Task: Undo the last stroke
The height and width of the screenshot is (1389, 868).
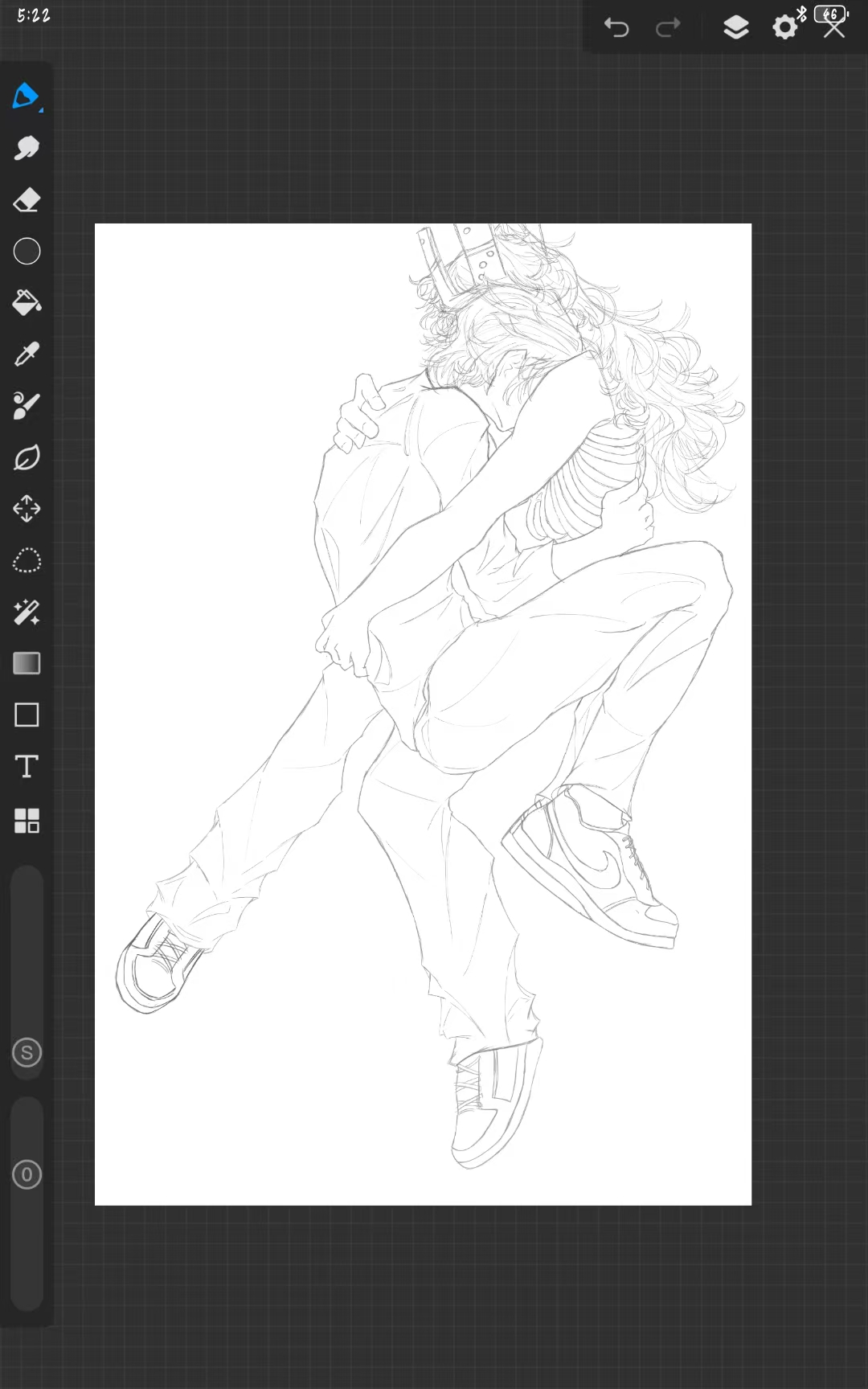Action: pyautogui.click(x=616, y=28)
